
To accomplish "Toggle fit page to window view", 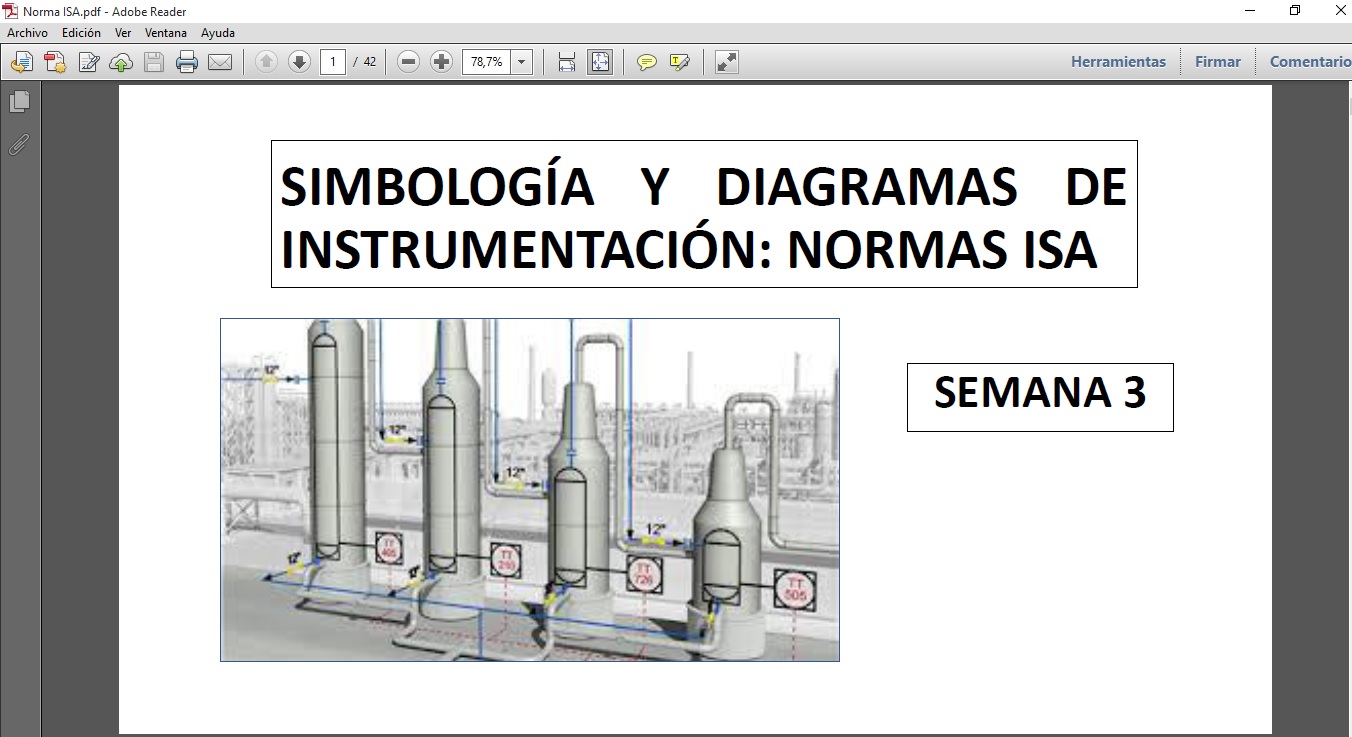I will tap(600, 62).
